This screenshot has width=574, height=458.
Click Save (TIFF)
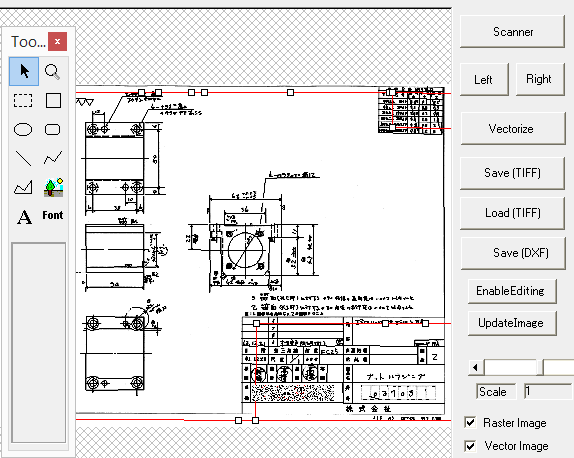512,173
